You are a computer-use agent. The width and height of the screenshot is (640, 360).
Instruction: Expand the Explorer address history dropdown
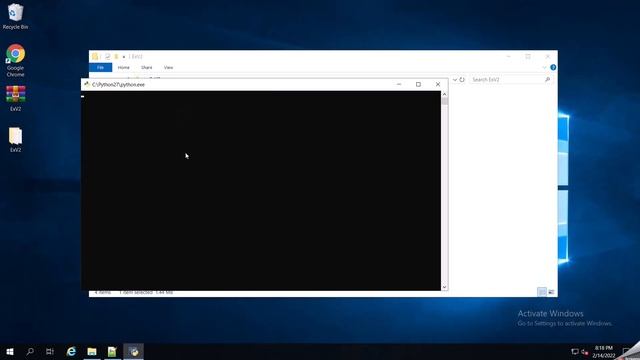click(455, 80)
